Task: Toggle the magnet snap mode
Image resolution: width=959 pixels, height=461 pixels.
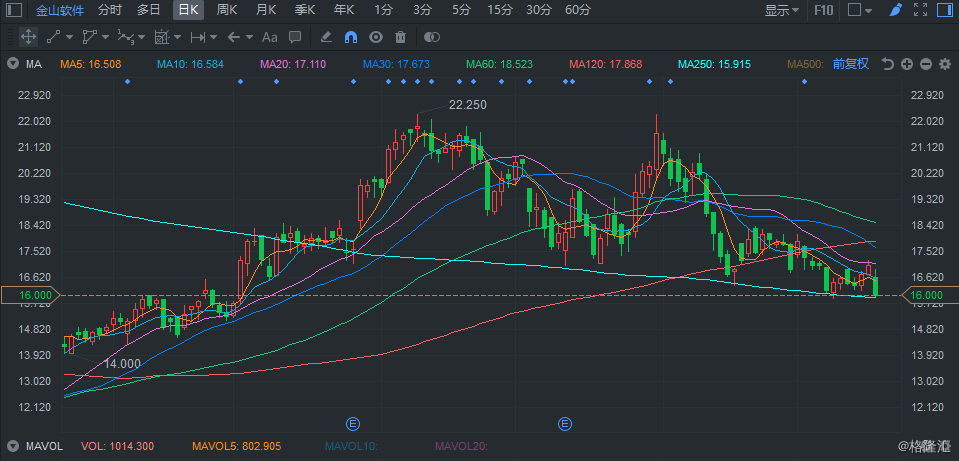Action: (351, 37)
